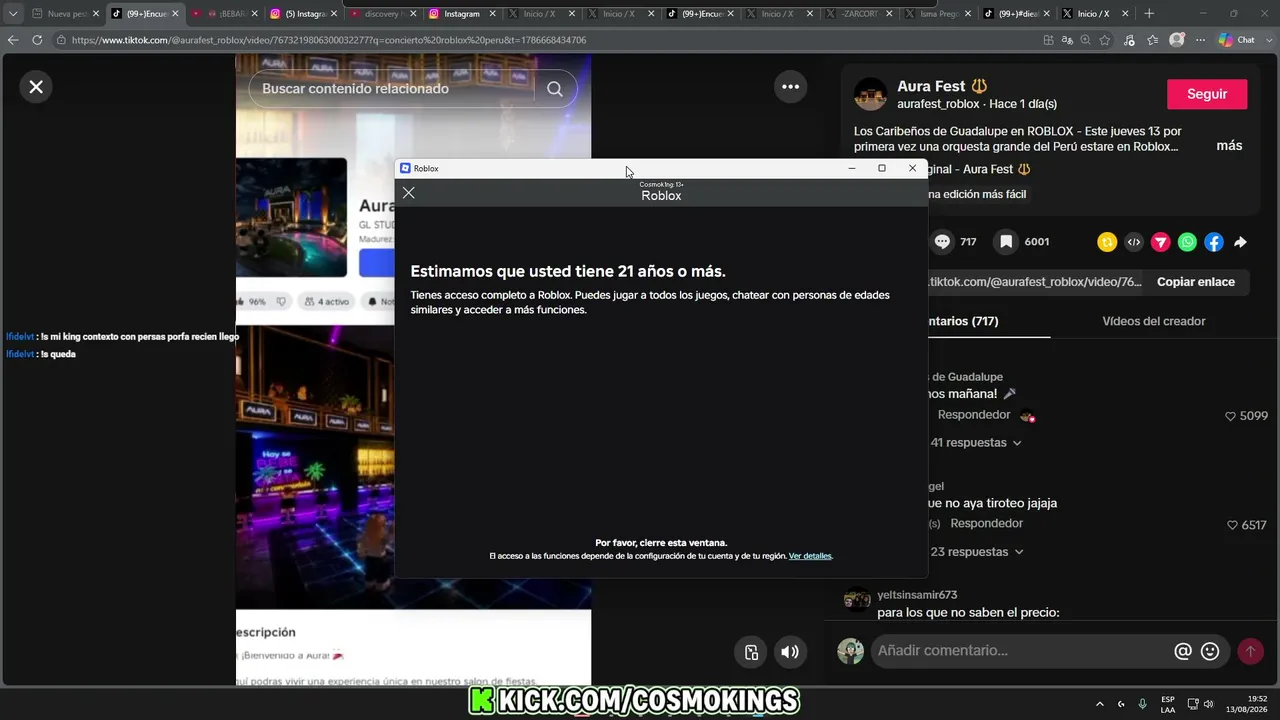Click the commenter avatar beside comment box

tap(850, 651)
